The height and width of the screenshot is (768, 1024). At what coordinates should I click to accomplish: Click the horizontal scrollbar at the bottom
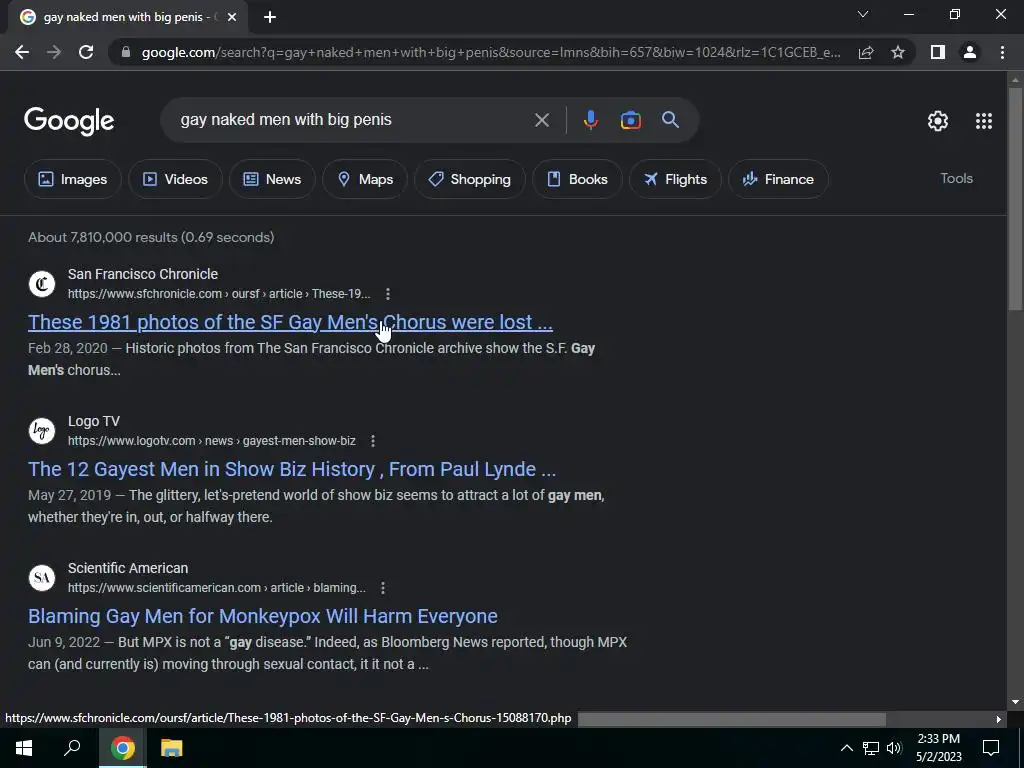click(x=732, y=719)
